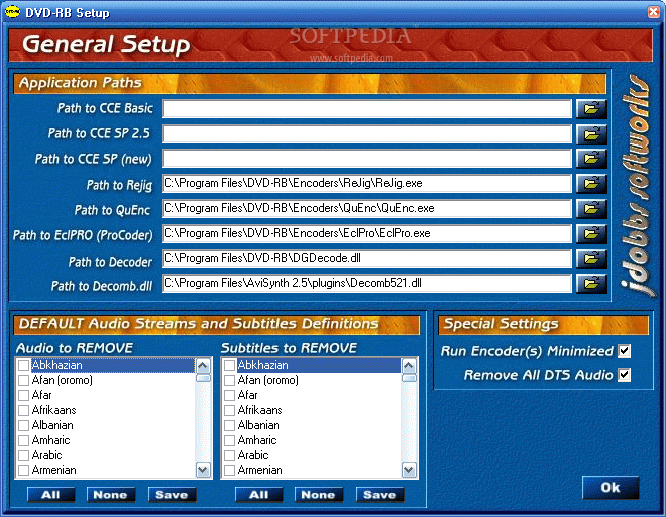Browse for the Decomb.dll path
666x517 pixels.
[x=591, y=284]
